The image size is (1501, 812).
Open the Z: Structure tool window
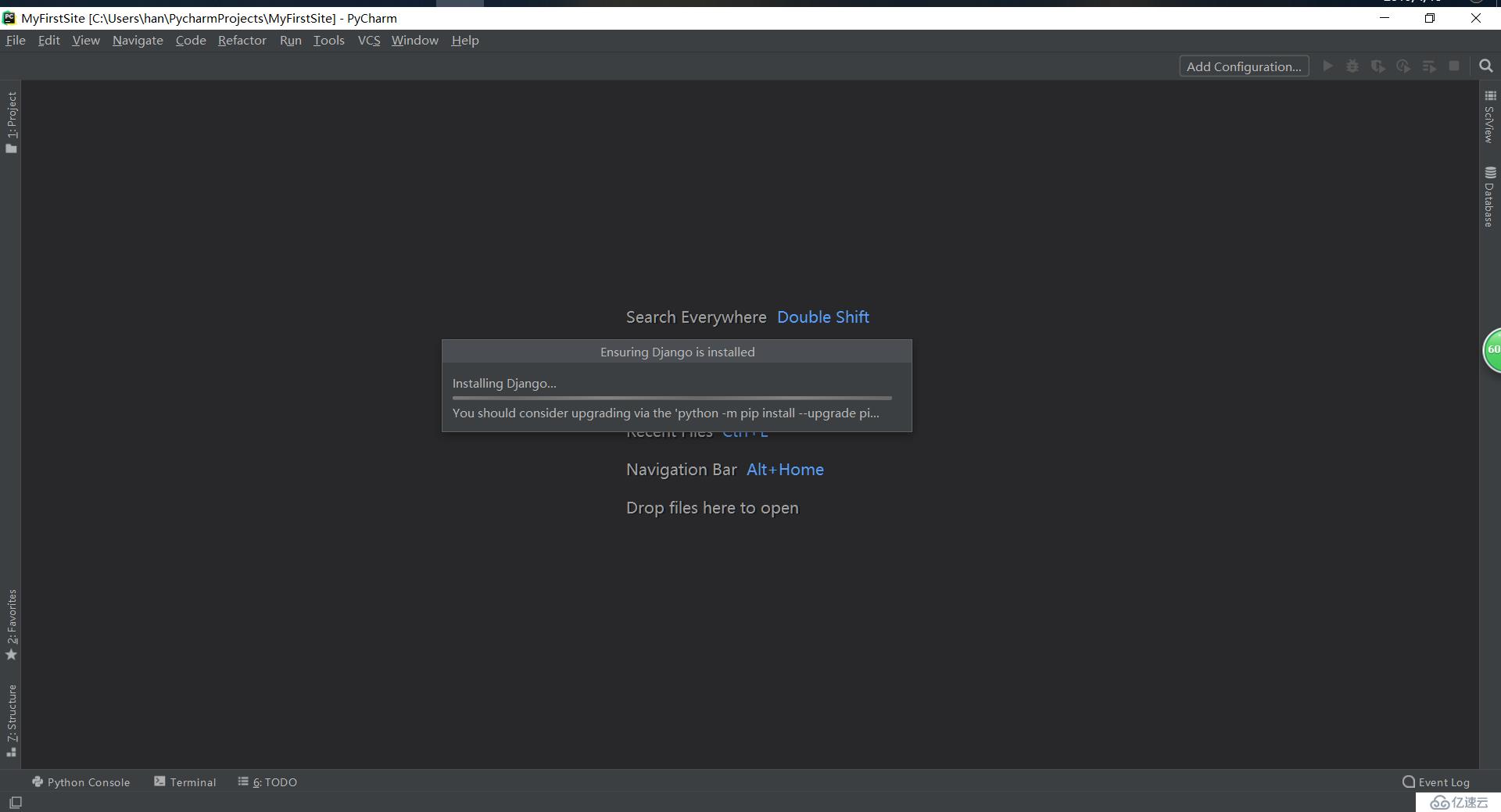[x=11, y=721]
